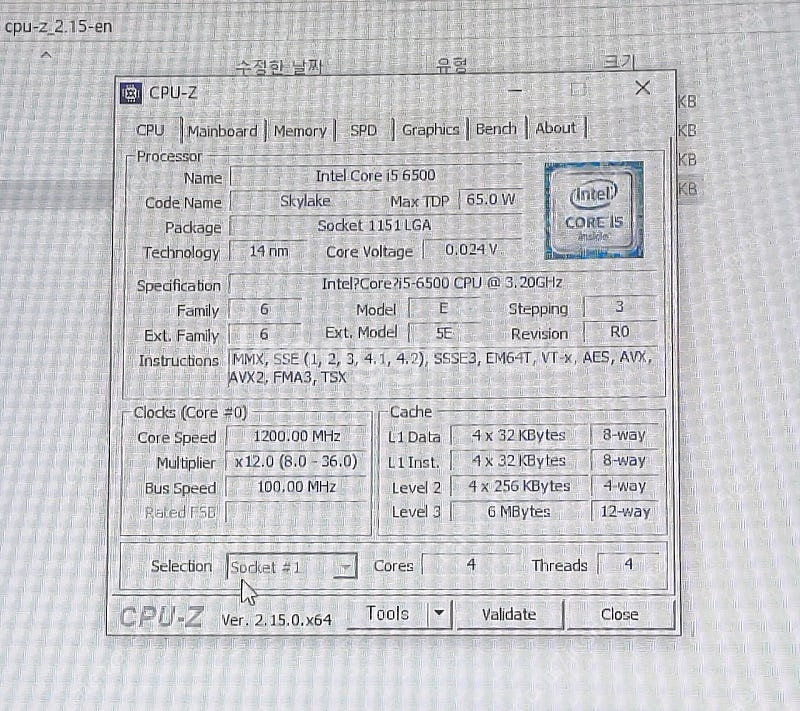Open the Memory tab
Image resolution: width=800 pixels, height=711 pixels.
coord(300,131)
